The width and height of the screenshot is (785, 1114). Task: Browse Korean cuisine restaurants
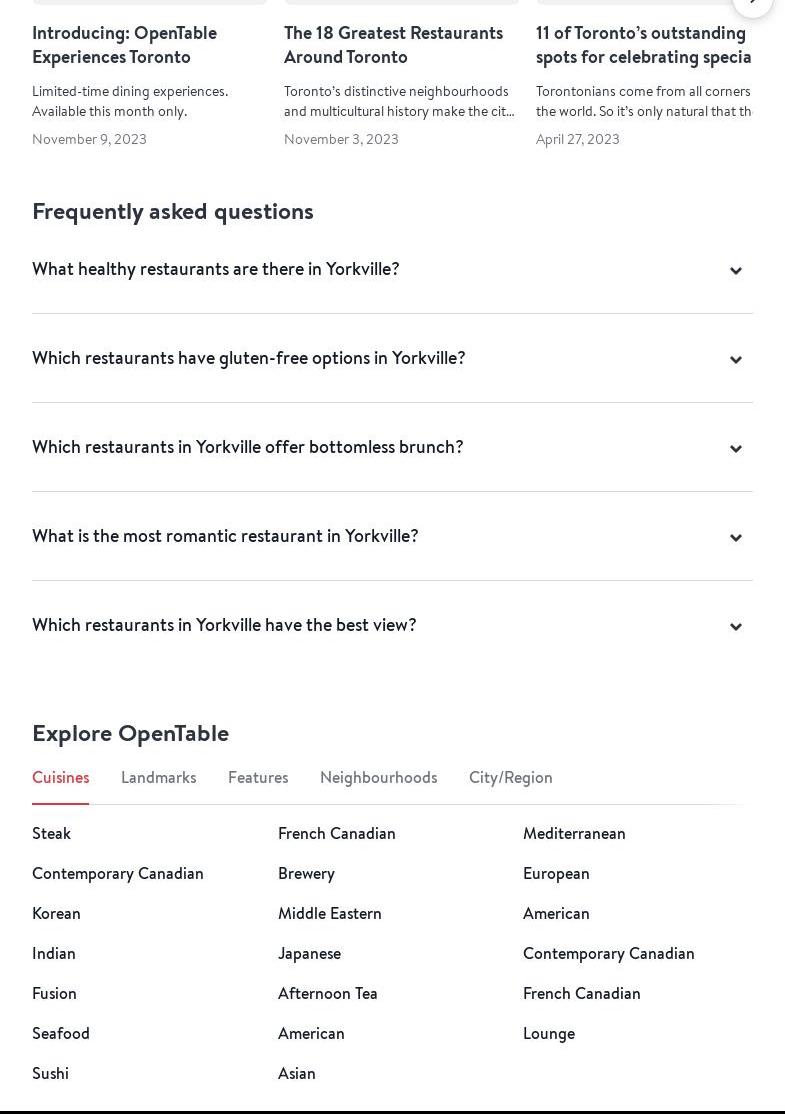tap(56, 914)
